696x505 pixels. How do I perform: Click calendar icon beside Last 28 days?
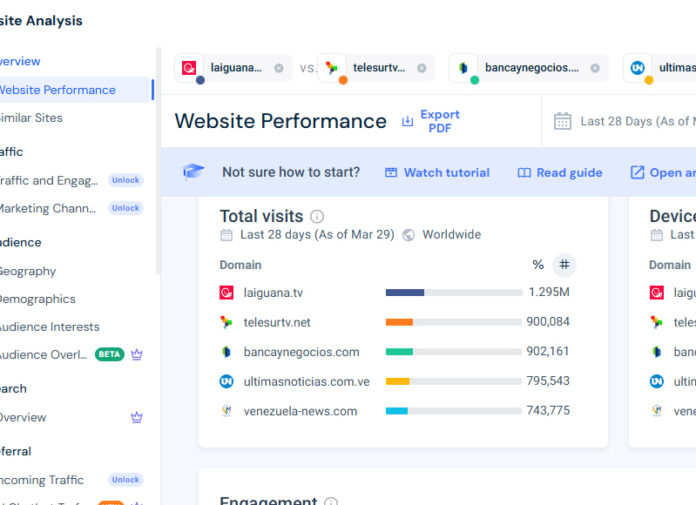point(226,235)
